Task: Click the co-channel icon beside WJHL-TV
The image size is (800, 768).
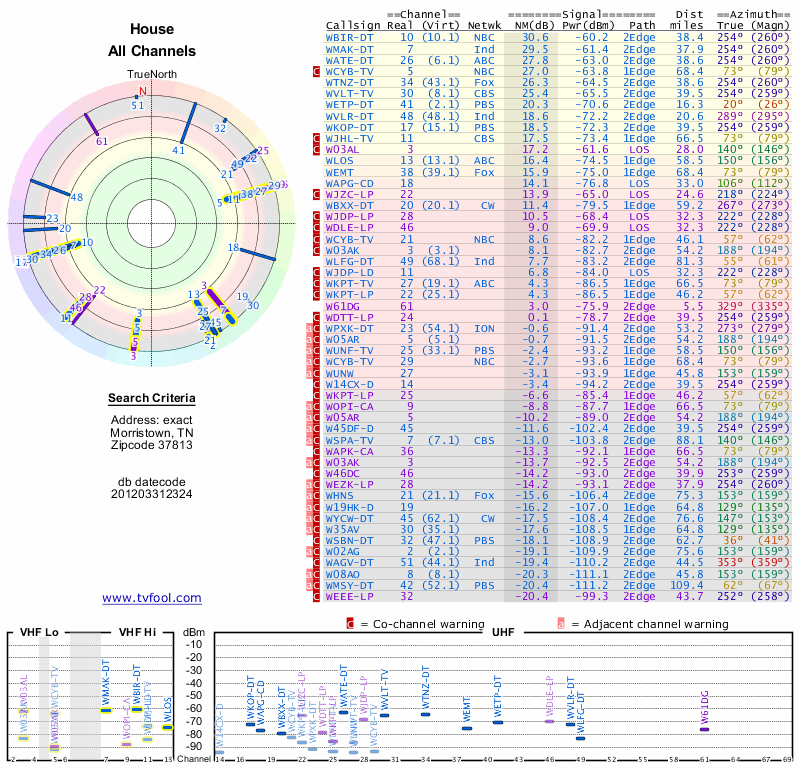Action: click(316, 138)
